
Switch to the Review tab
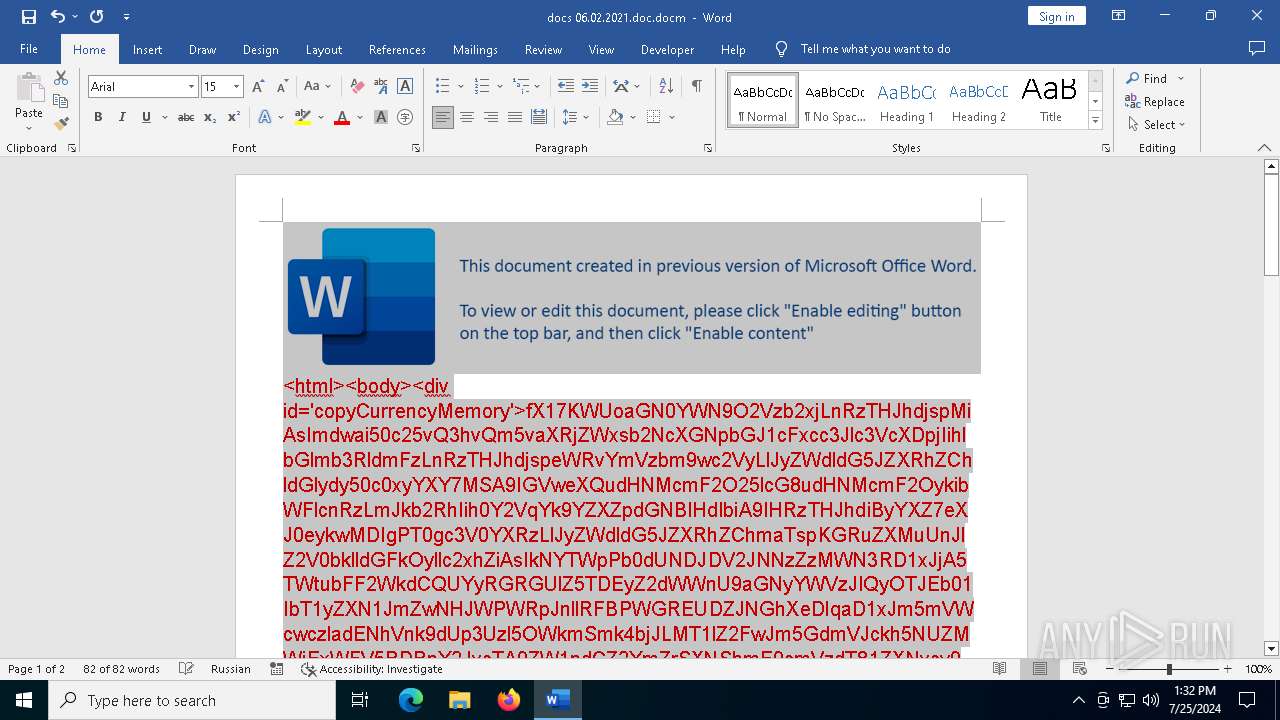pyautogui.click(x=543, y=49)
